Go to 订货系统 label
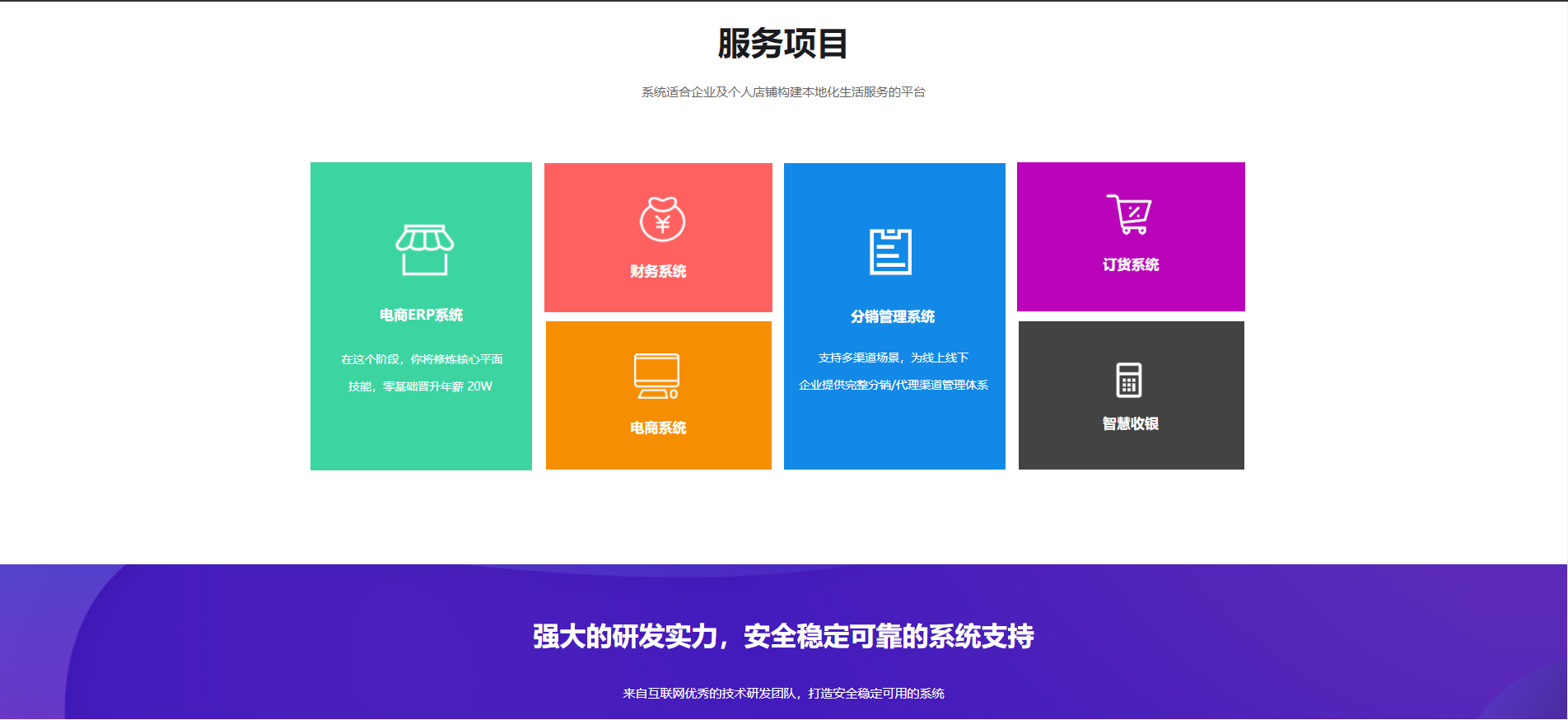The width and height of the screenshot is (1568, 720). [x=1131, y=264]
